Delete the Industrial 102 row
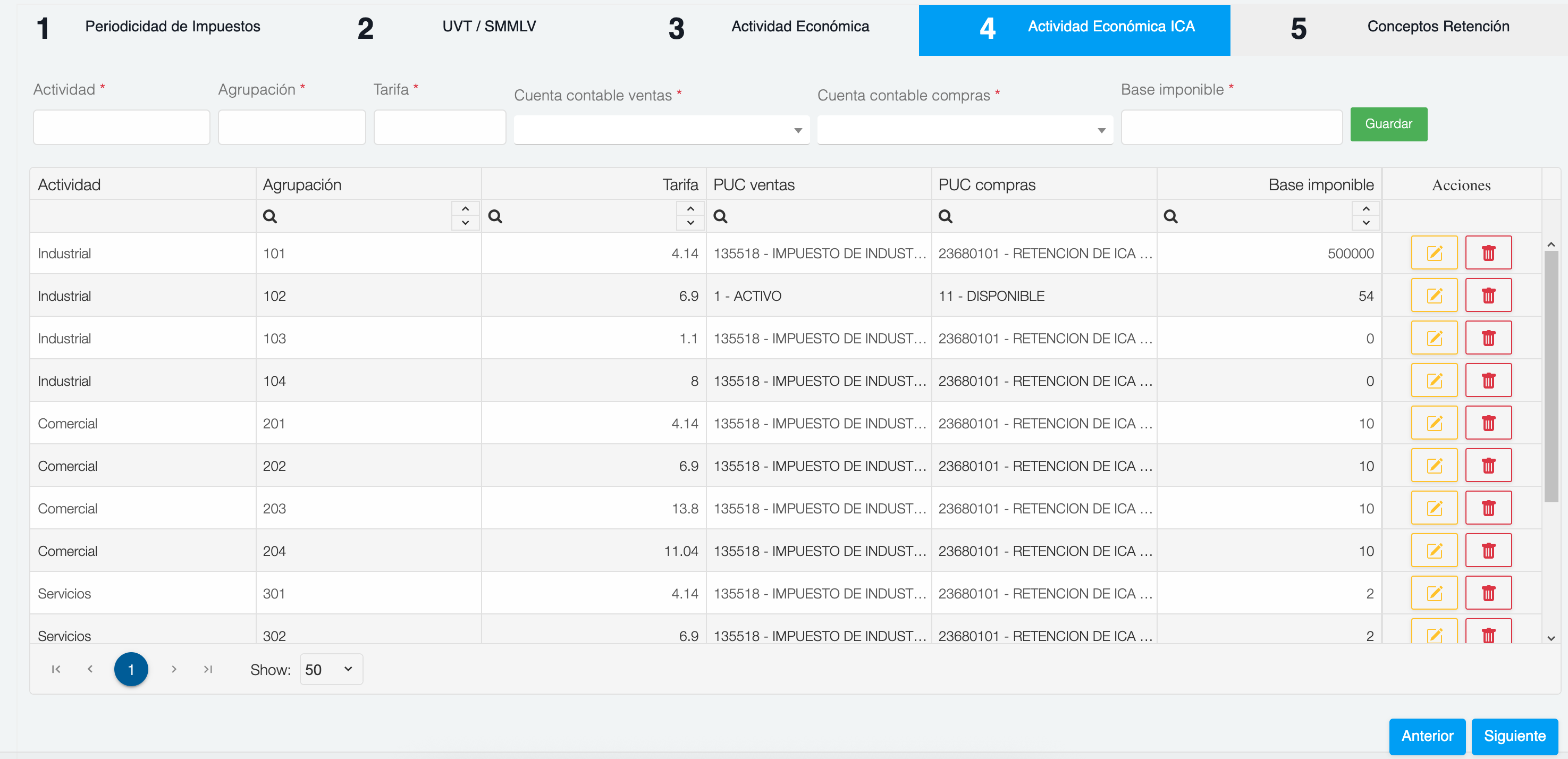 pos(1488,295)
